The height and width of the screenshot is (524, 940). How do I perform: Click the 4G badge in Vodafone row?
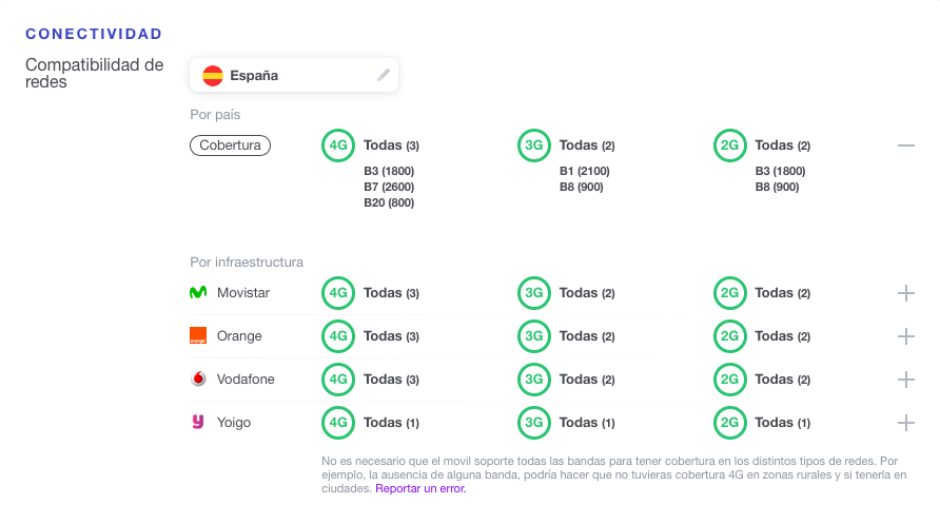pyautogui.click(x=338, y=379)
